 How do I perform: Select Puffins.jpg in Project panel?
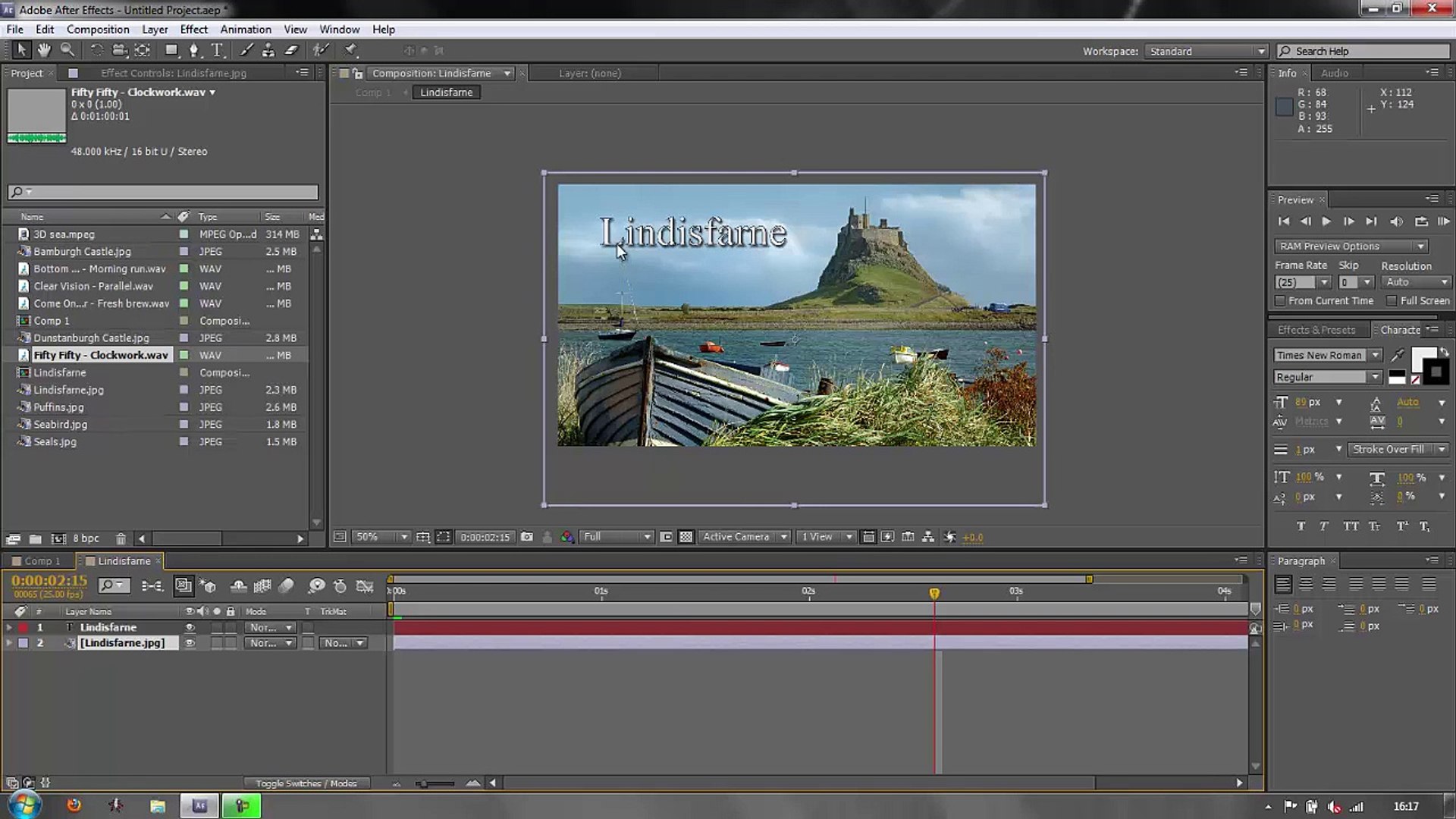(x=58, y=407)
